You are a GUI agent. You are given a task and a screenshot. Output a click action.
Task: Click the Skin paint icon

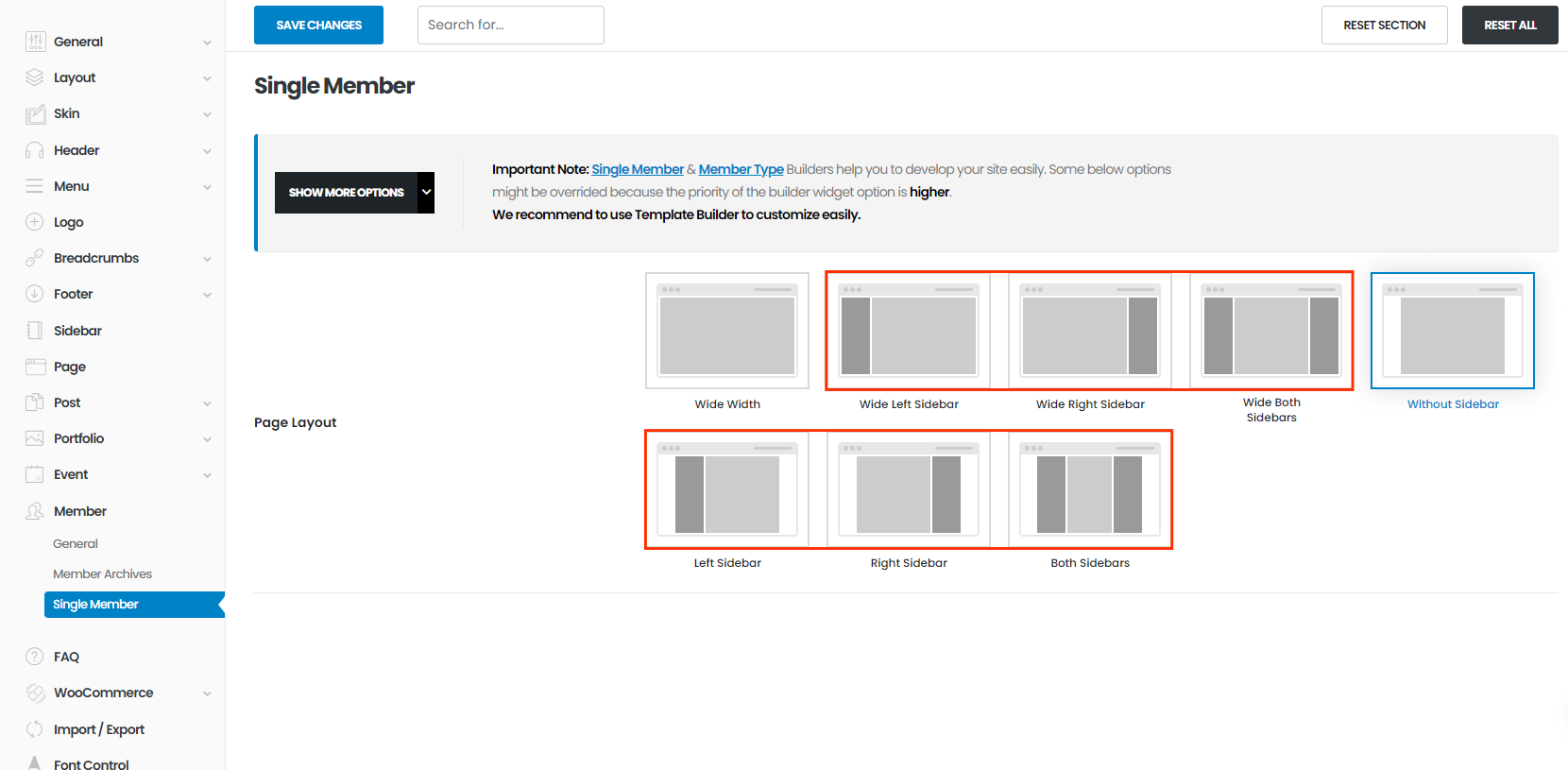click(35, 114)
